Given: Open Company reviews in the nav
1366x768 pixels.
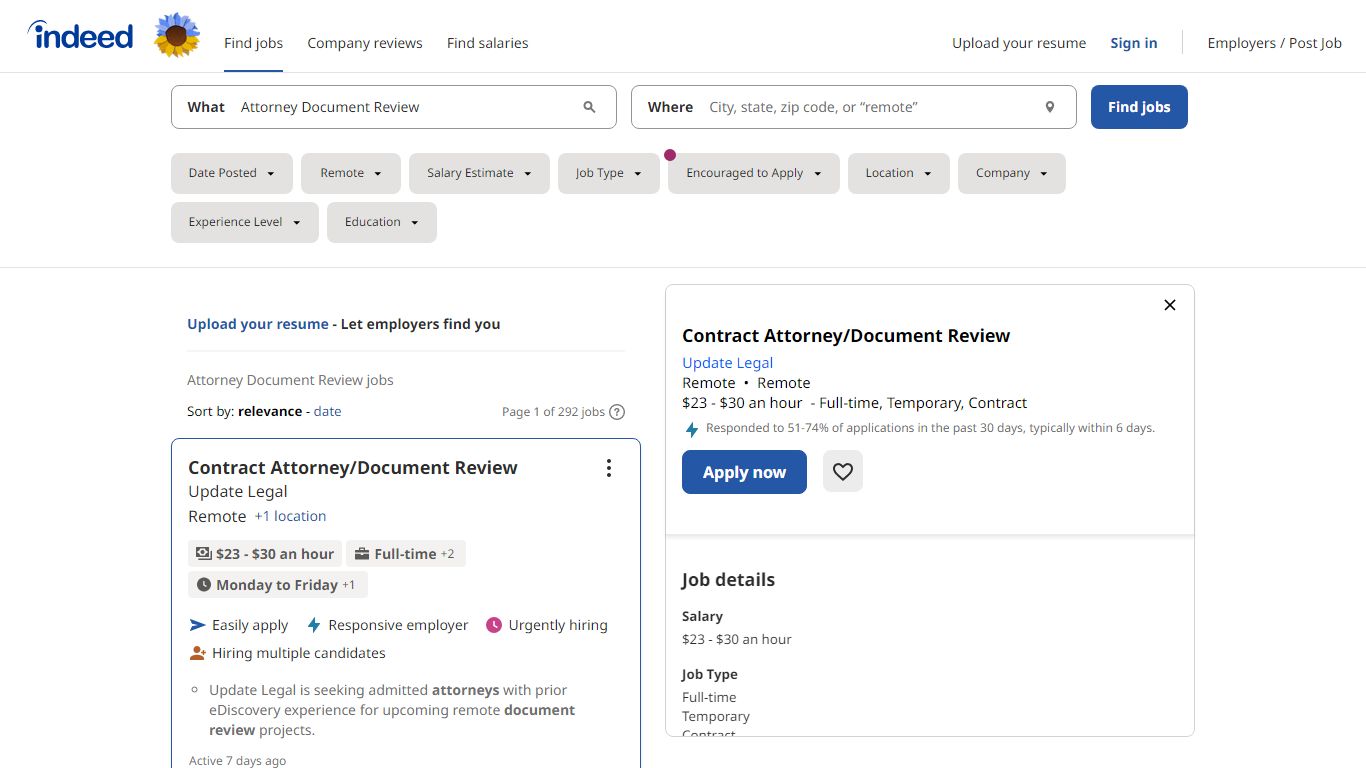Looking at the screenshot, I should [x=365, y=43].
